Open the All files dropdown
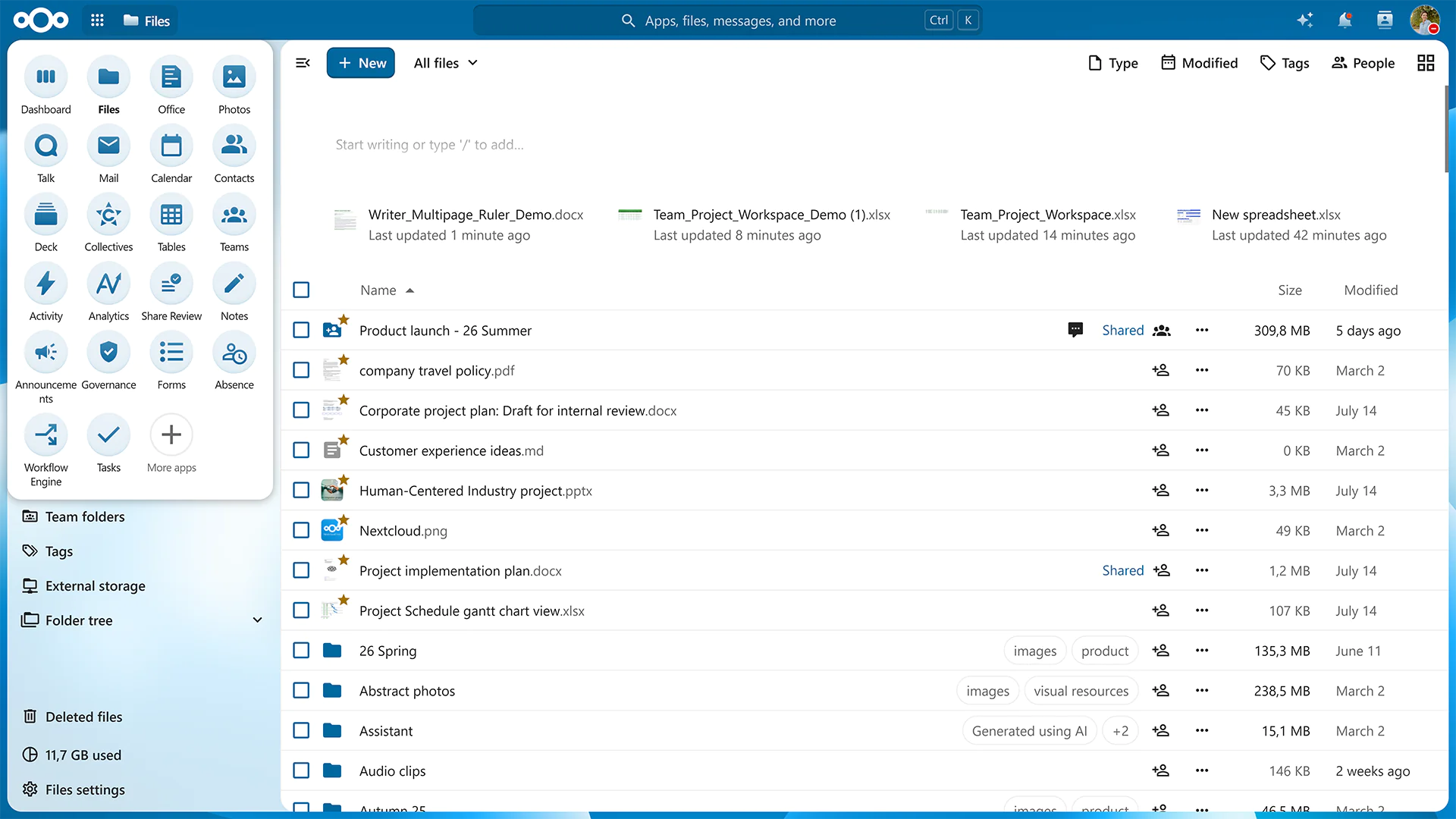Viewport: 1456px width, 819px height. tap(446, 63)
